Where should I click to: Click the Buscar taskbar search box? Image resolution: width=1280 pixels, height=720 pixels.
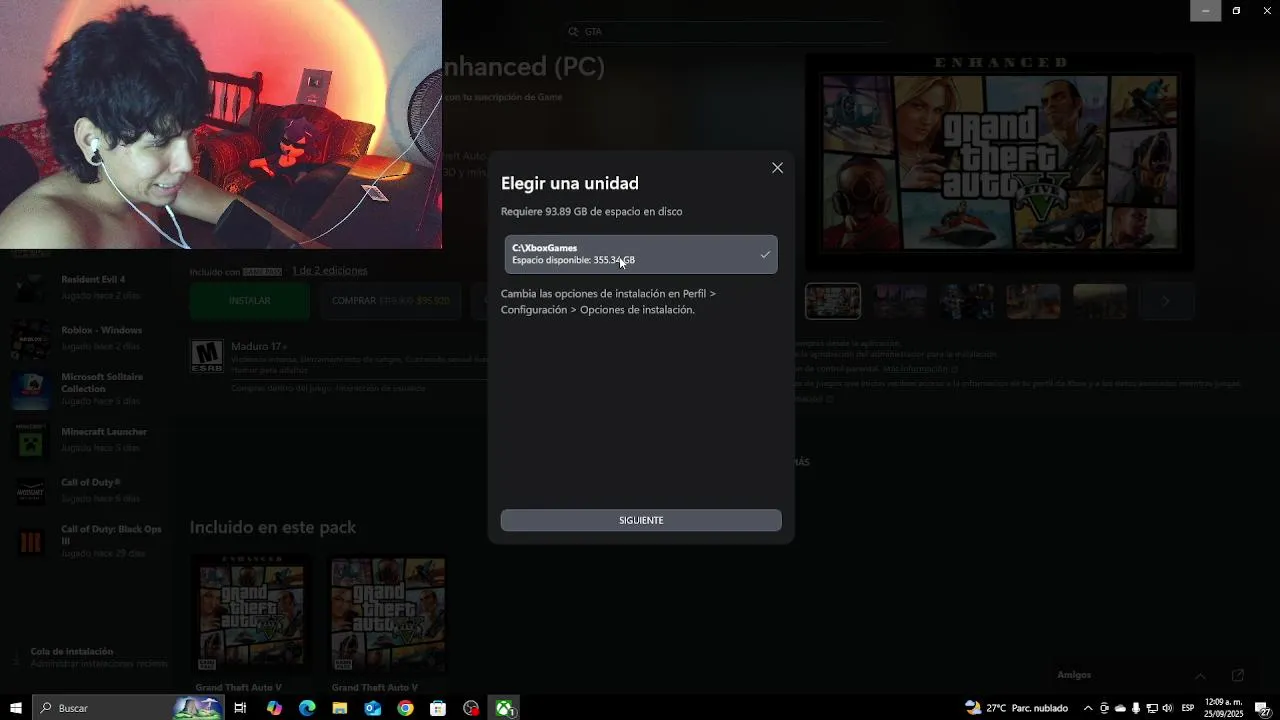tap(128, 708)
